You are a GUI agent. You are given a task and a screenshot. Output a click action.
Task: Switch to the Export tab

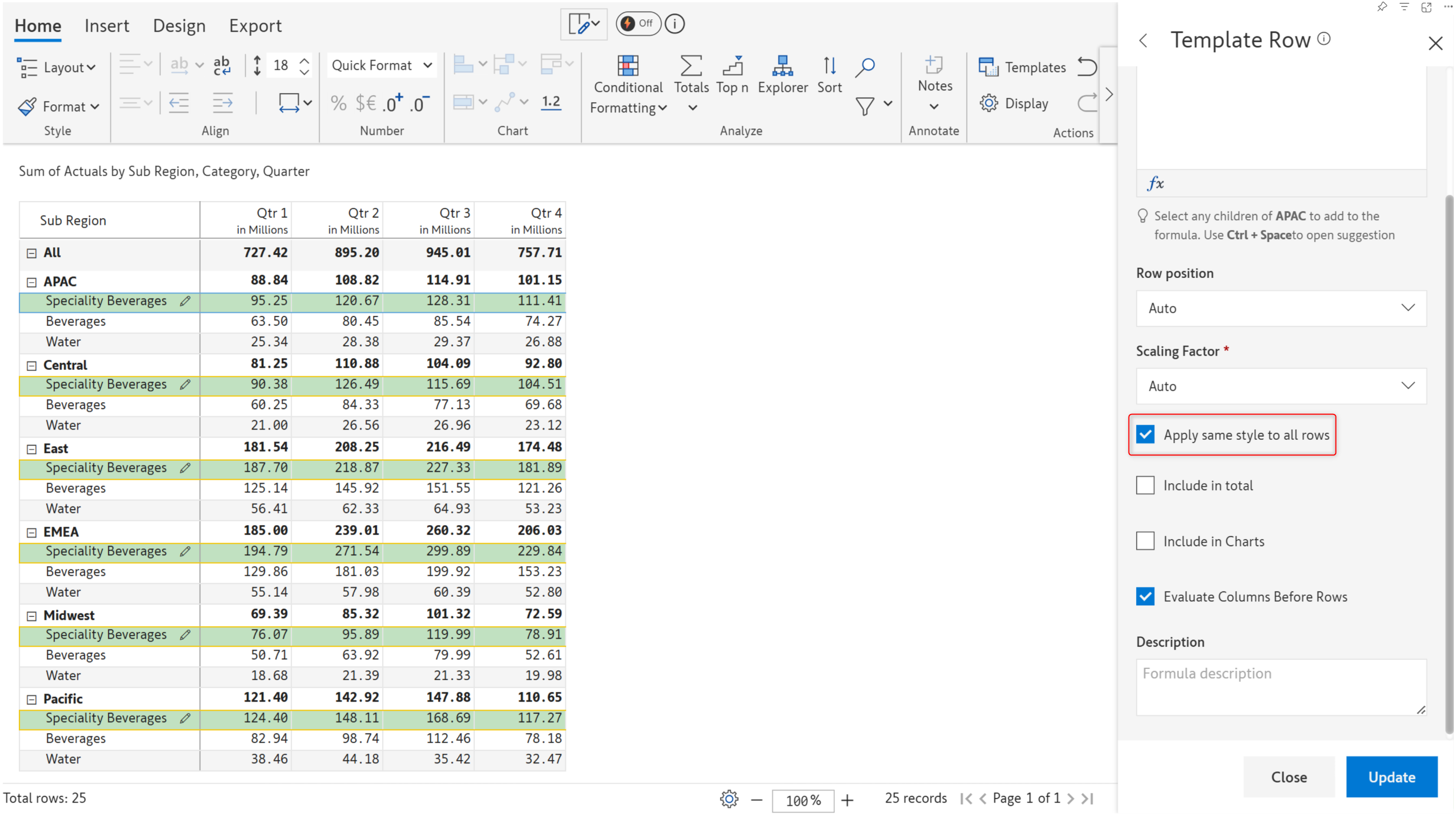click(x=255, y=25)
